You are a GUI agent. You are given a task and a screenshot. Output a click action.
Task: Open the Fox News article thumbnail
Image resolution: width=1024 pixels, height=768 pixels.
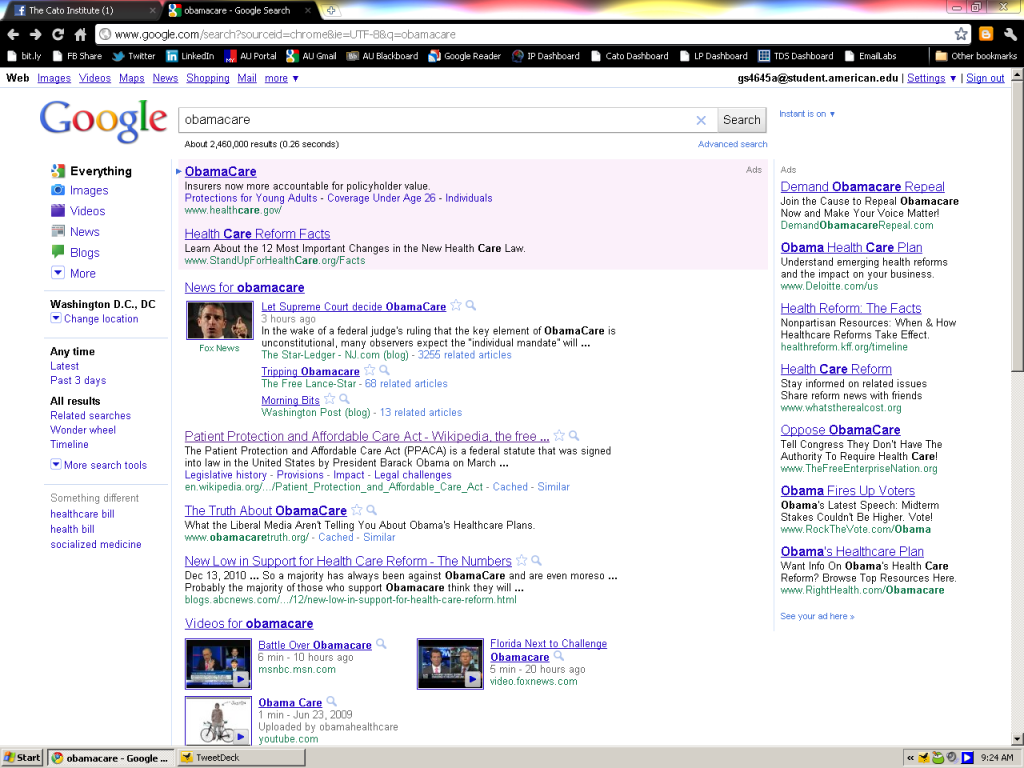point(219,320)
